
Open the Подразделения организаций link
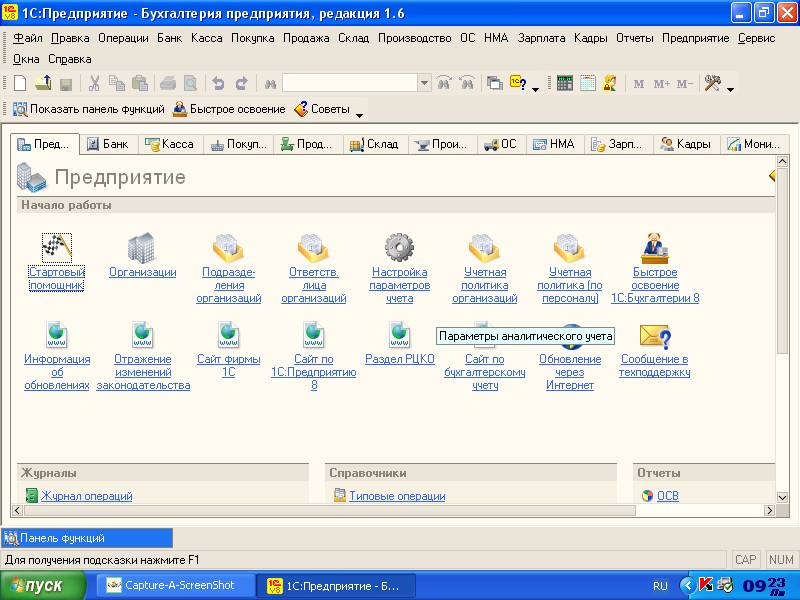[x=229, y=285]
